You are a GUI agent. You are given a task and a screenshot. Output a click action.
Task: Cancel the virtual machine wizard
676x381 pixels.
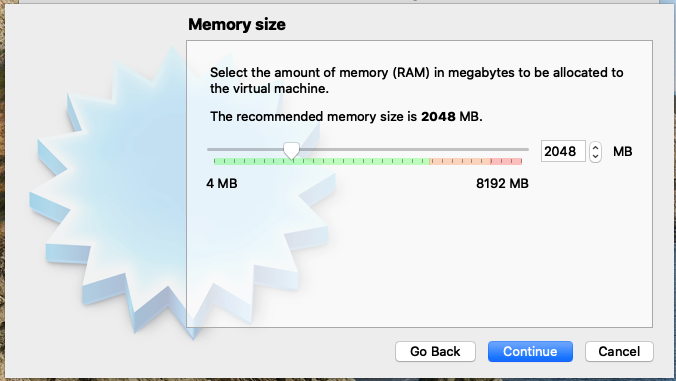(619, 351)
